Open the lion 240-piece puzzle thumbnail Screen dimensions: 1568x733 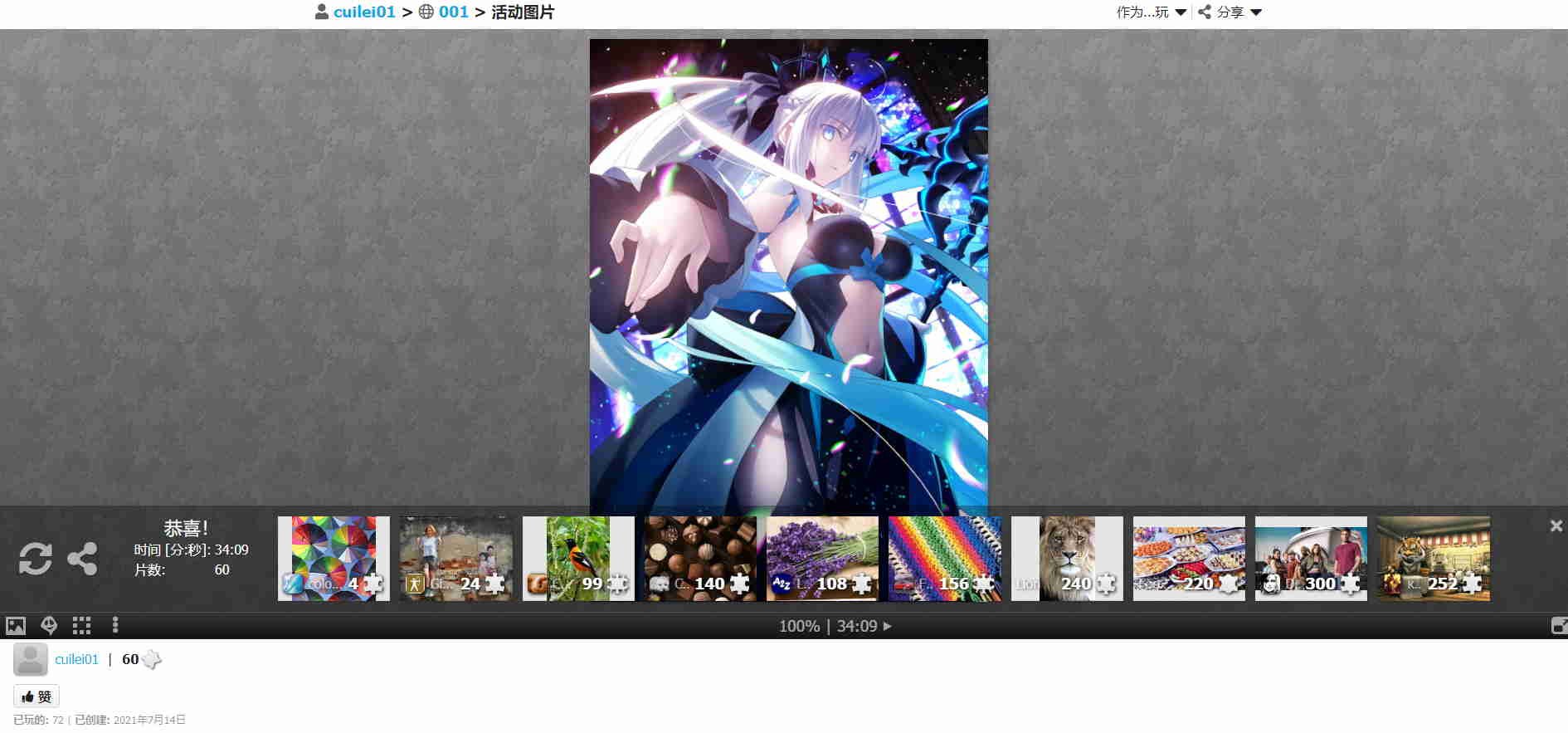[1067, 559]
